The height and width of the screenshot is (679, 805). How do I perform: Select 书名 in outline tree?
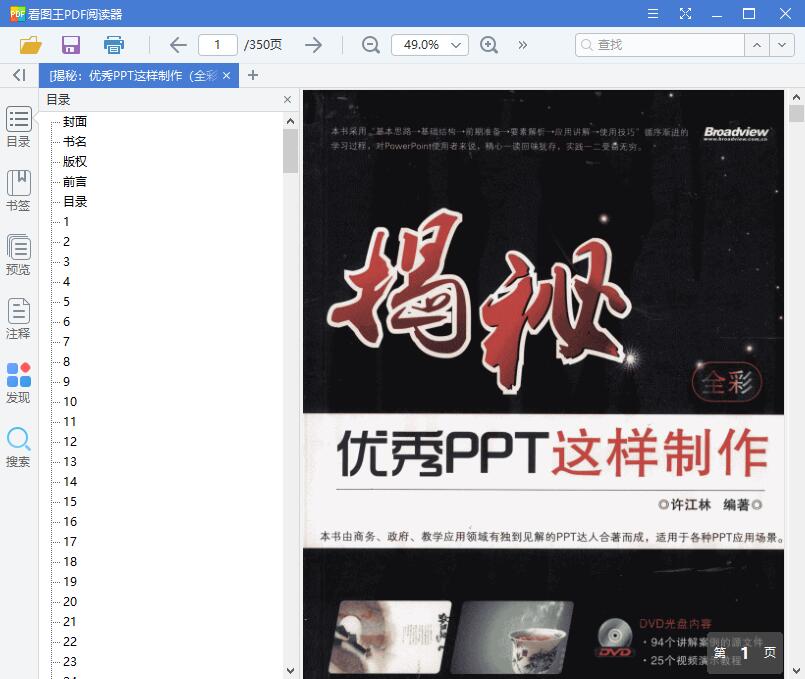click(x=75, y=142)
